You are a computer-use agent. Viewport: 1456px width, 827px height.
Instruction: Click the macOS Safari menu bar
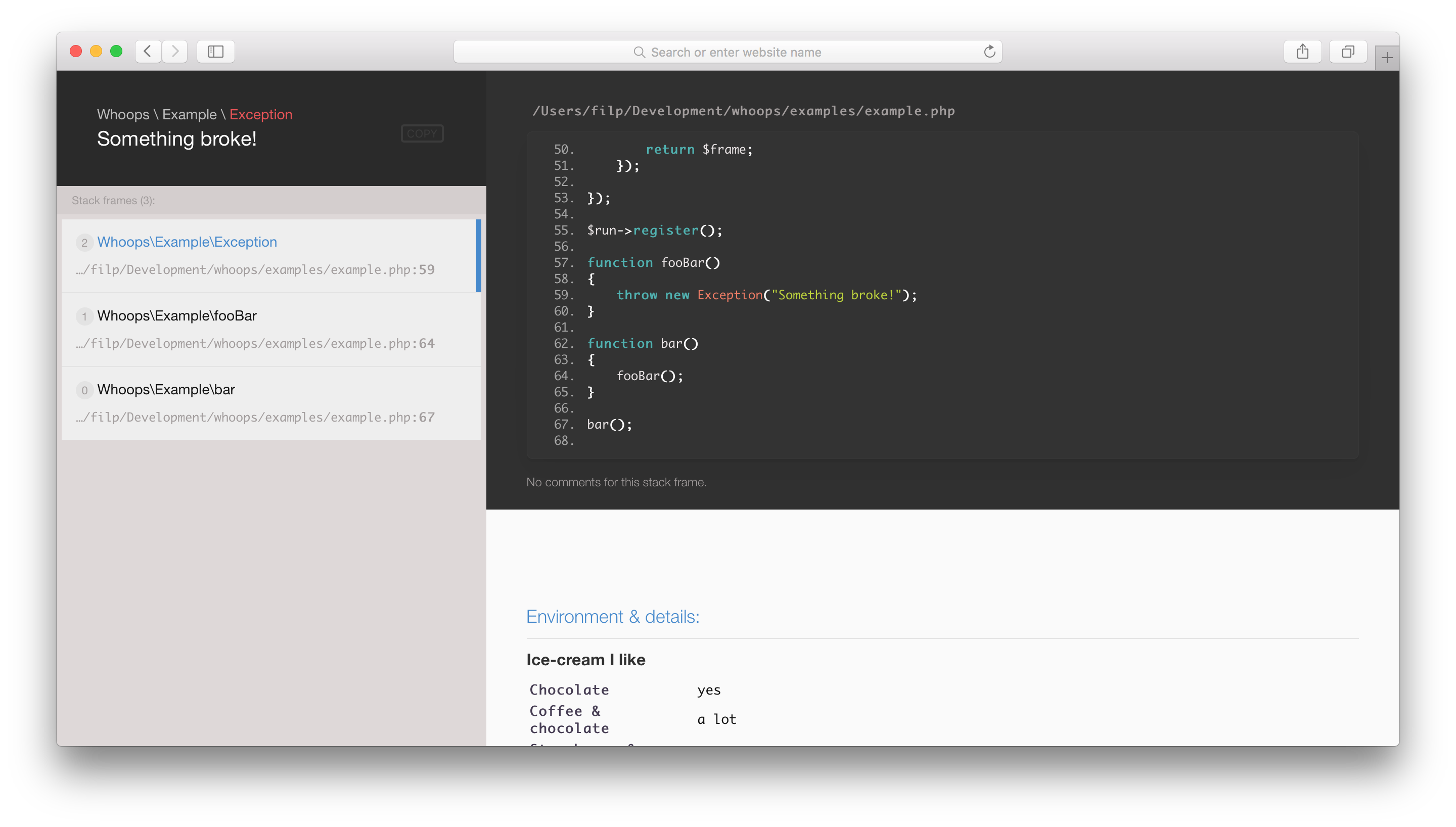(x=728, y=51)
